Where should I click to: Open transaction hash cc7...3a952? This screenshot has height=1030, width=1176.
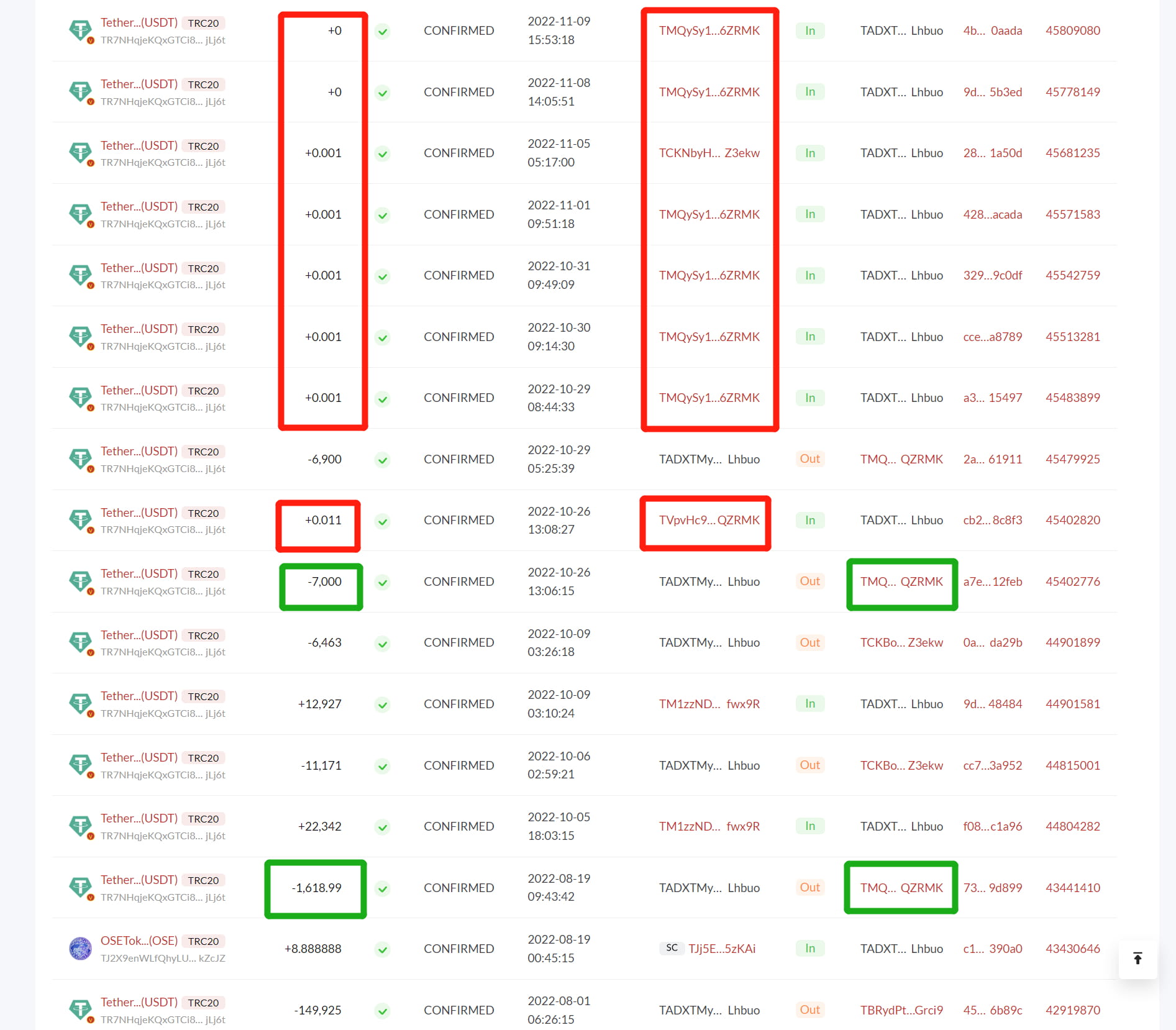992,765
